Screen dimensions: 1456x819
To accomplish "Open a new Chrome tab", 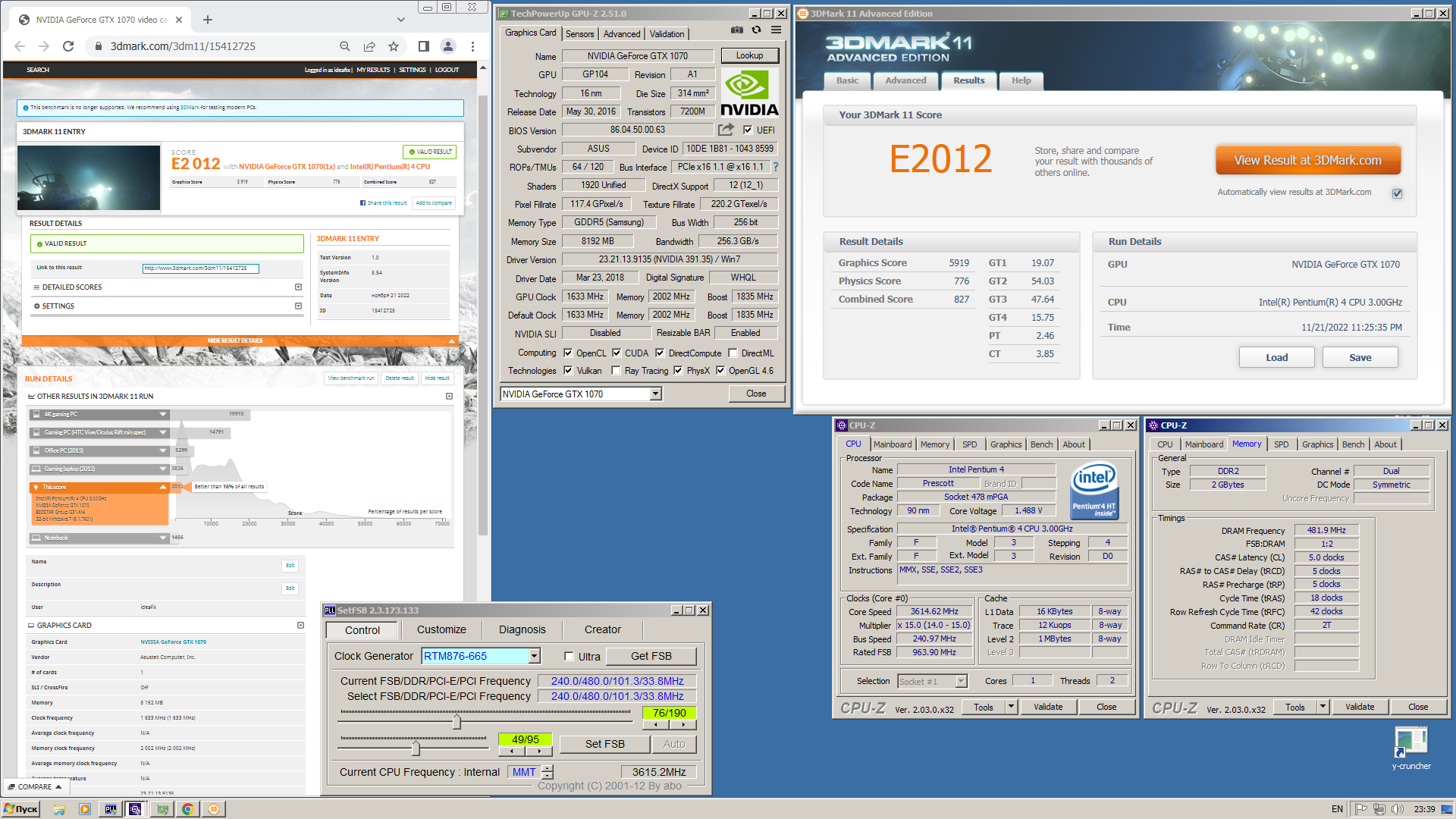I will [x=208, y=20].
